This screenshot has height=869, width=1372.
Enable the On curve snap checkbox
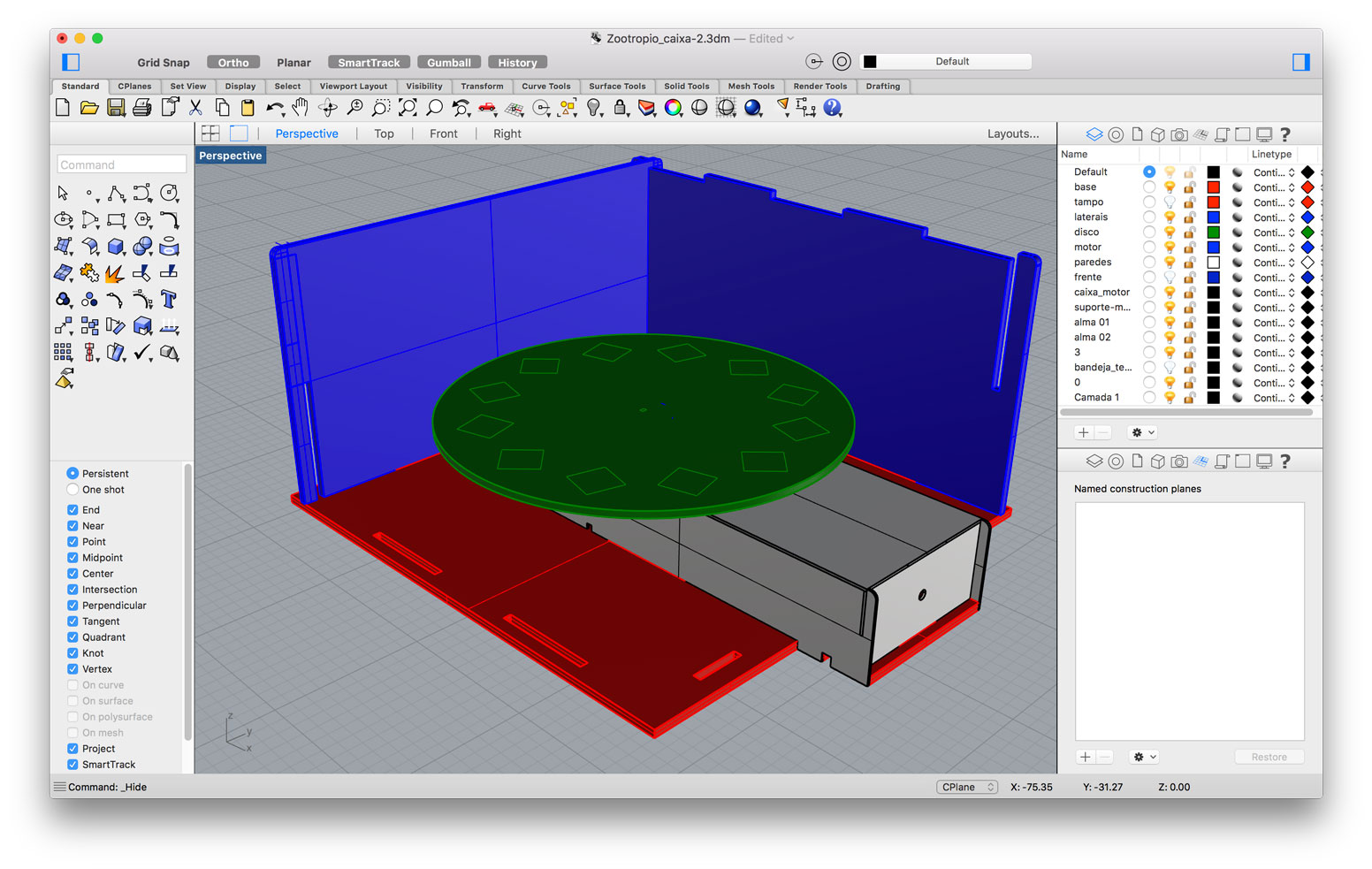[x=72, y=685]
